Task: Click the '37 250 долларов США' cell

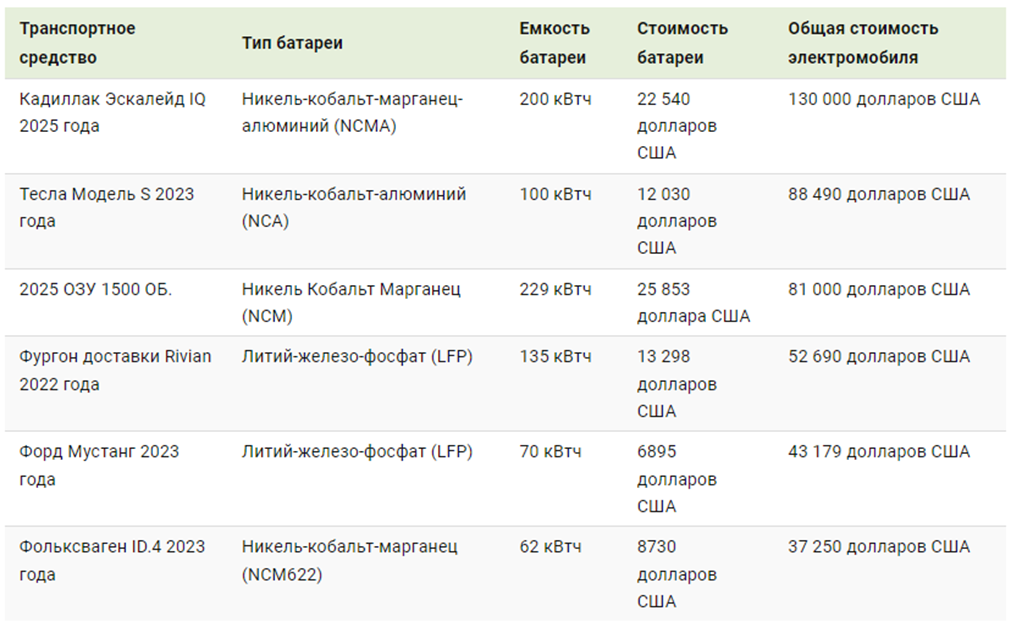Action: [x=878, y=547]
